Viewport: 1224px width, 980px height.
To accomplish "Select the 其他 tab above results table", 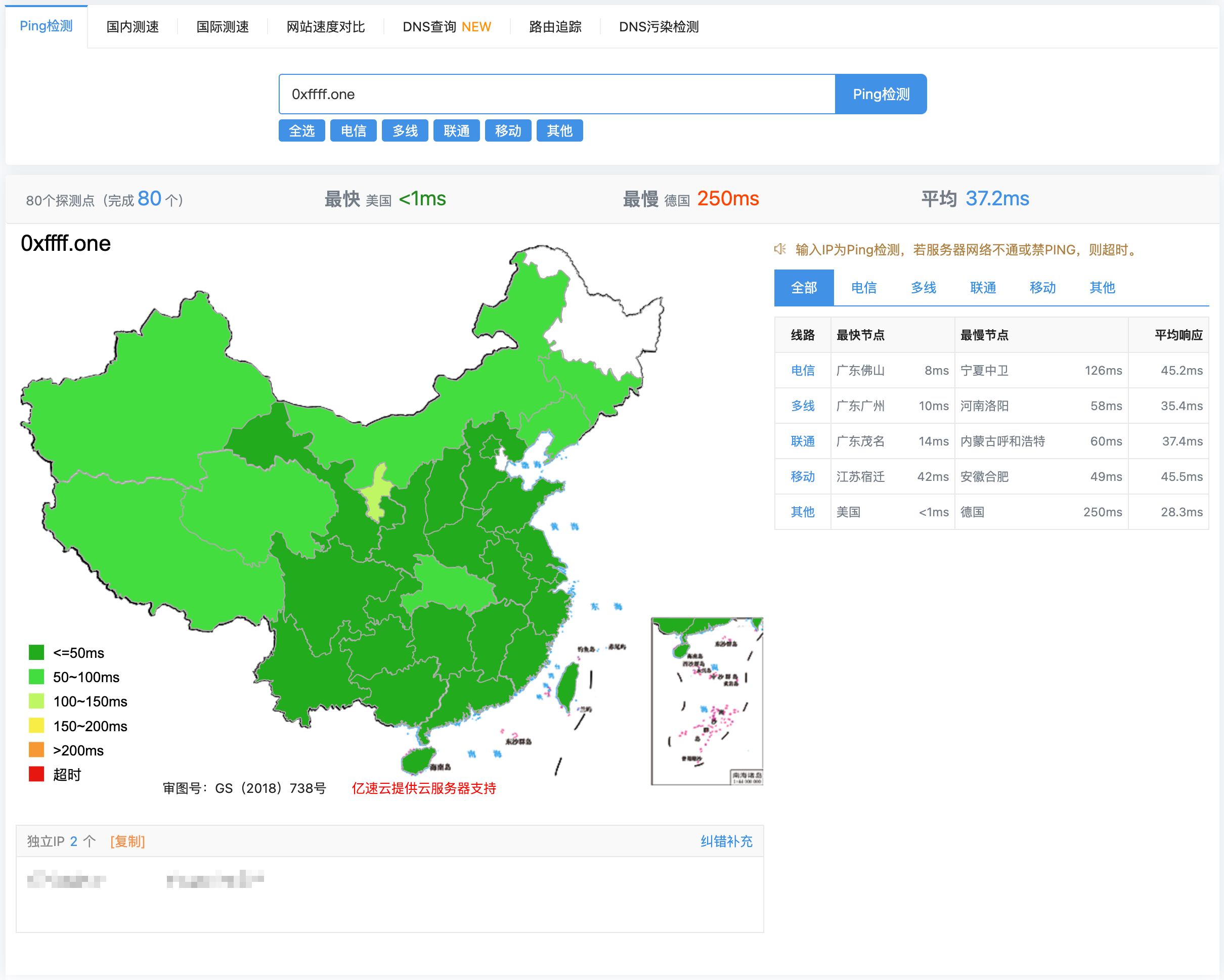I will (1102, 288).
